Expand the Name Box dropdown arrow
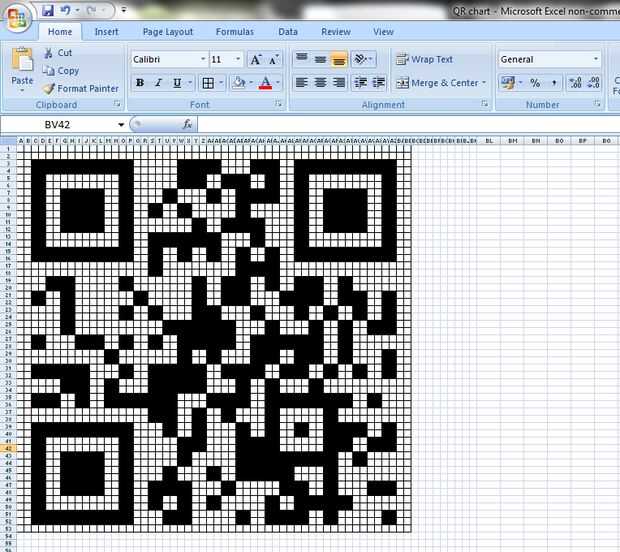This screenshot has width=620, height=552. [x=121, y=125]
